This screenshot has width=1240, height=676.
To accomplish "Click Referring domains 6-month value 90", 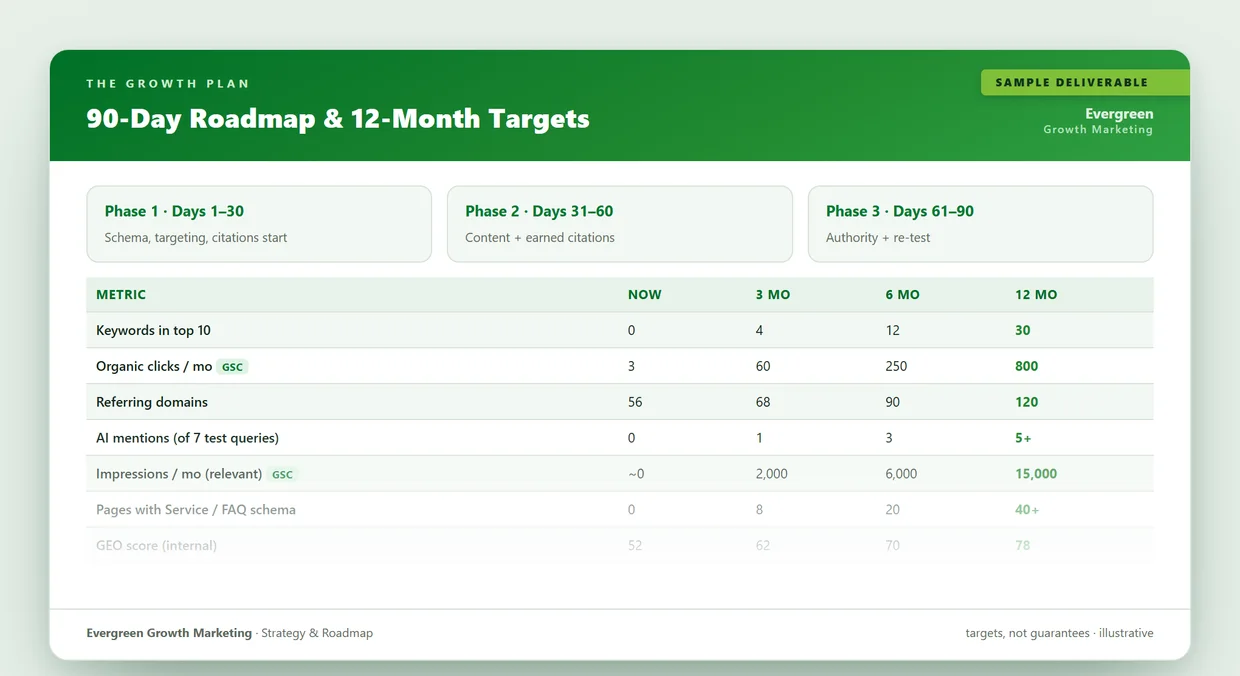I will point(892,403).
